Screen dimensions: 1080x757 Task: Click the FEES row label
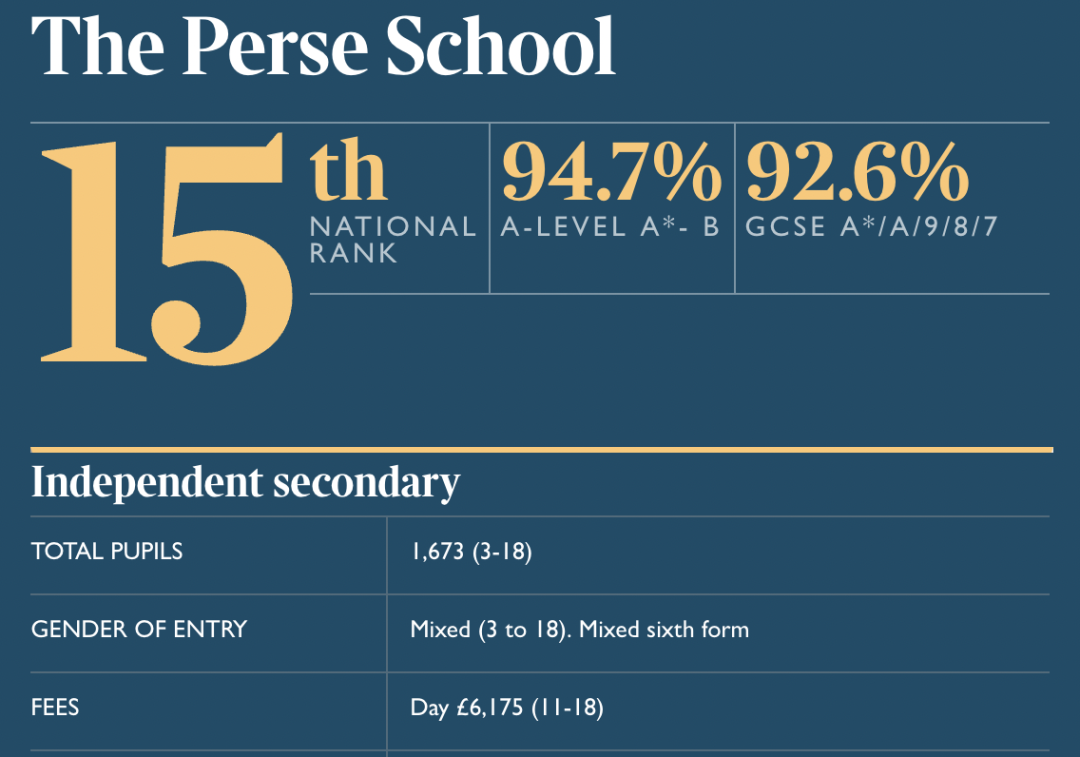55,707
